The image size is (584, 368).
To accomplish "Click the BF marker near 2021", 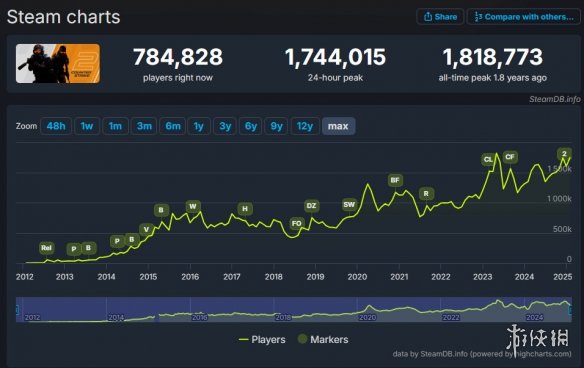I will pyautogui.click(x=395, y=180).
